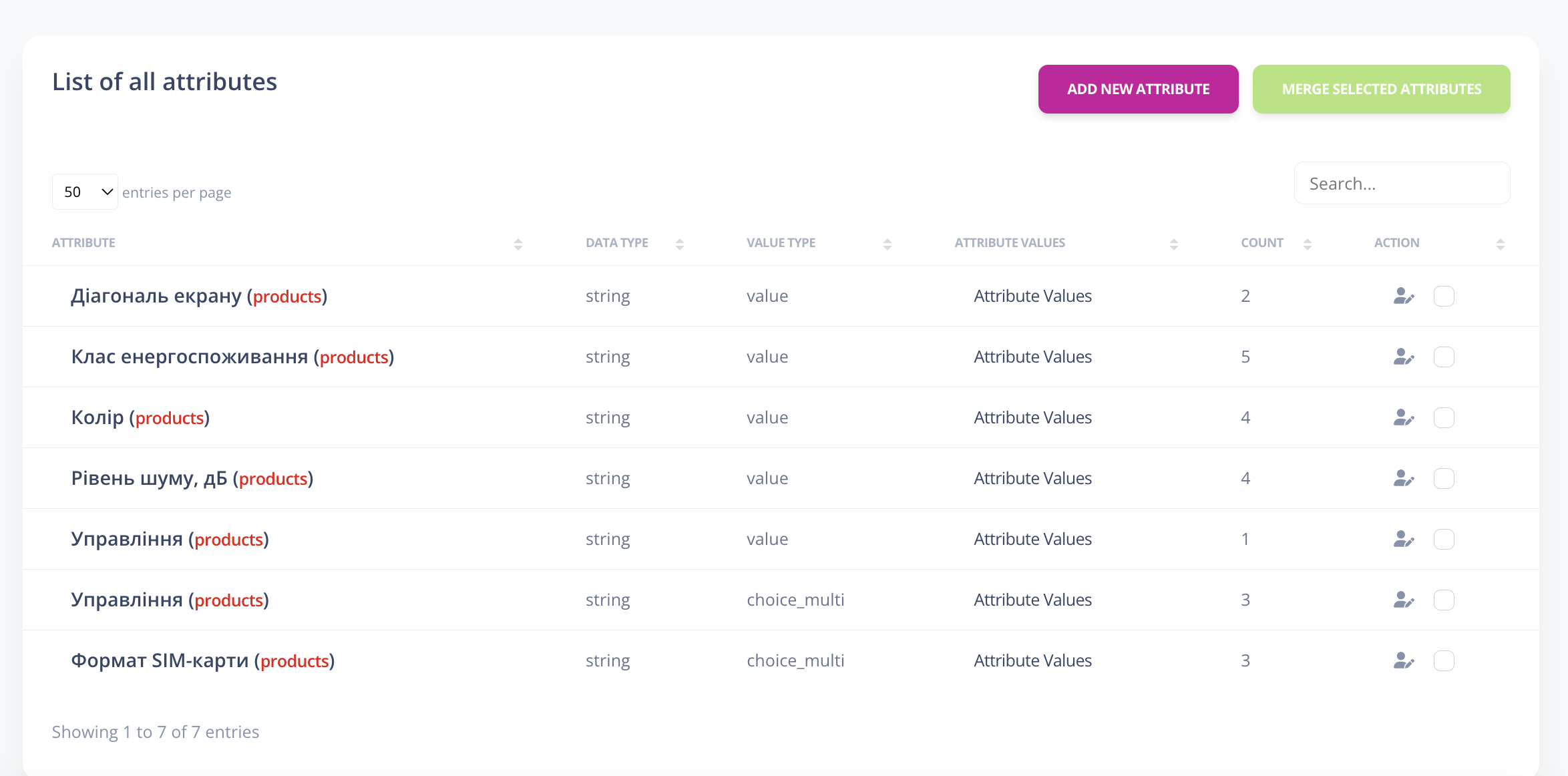Open edit icon in Колір row
The height and width of the screenshot is (776, 1568).
tap(1403, 417)
